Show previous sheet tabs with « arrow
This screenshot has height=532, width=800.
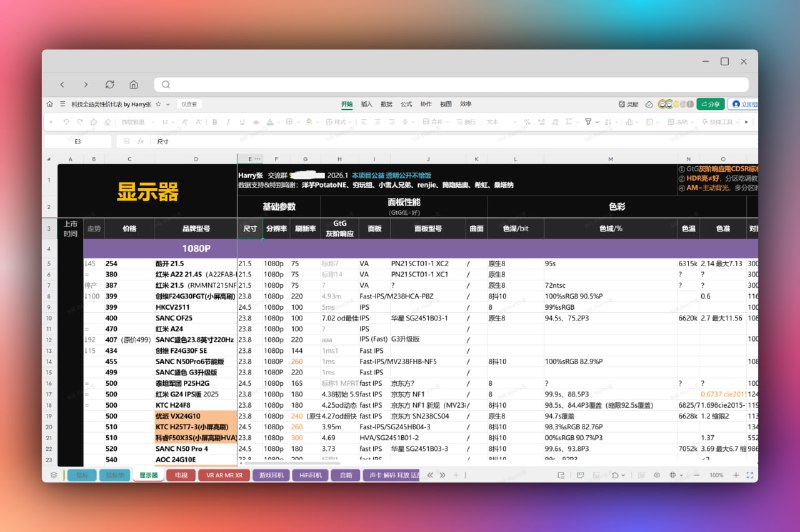[430, 475]
